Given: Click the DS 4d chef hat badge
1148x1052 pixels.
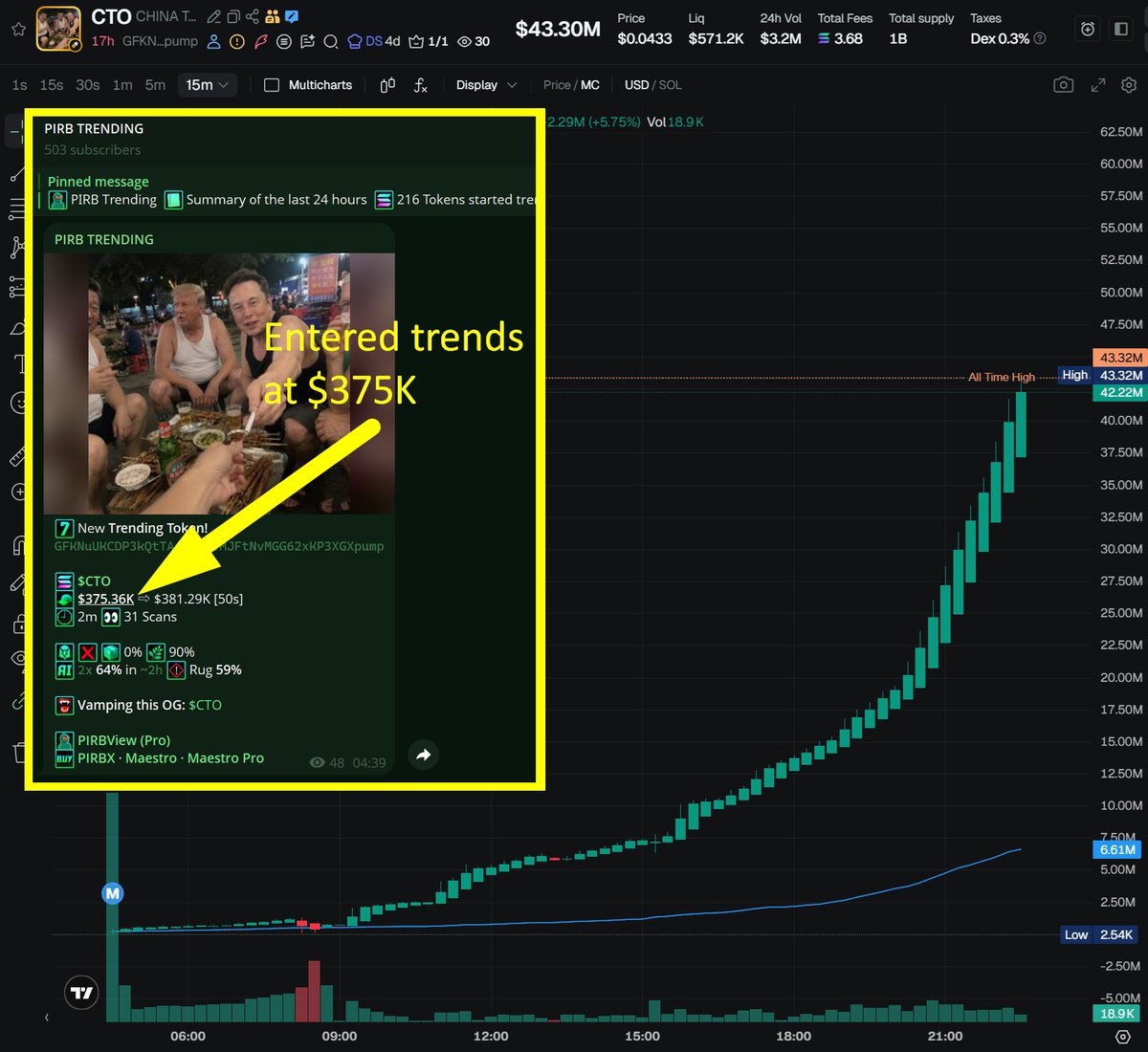Looking at the screenshot, I should coord(373,41).
